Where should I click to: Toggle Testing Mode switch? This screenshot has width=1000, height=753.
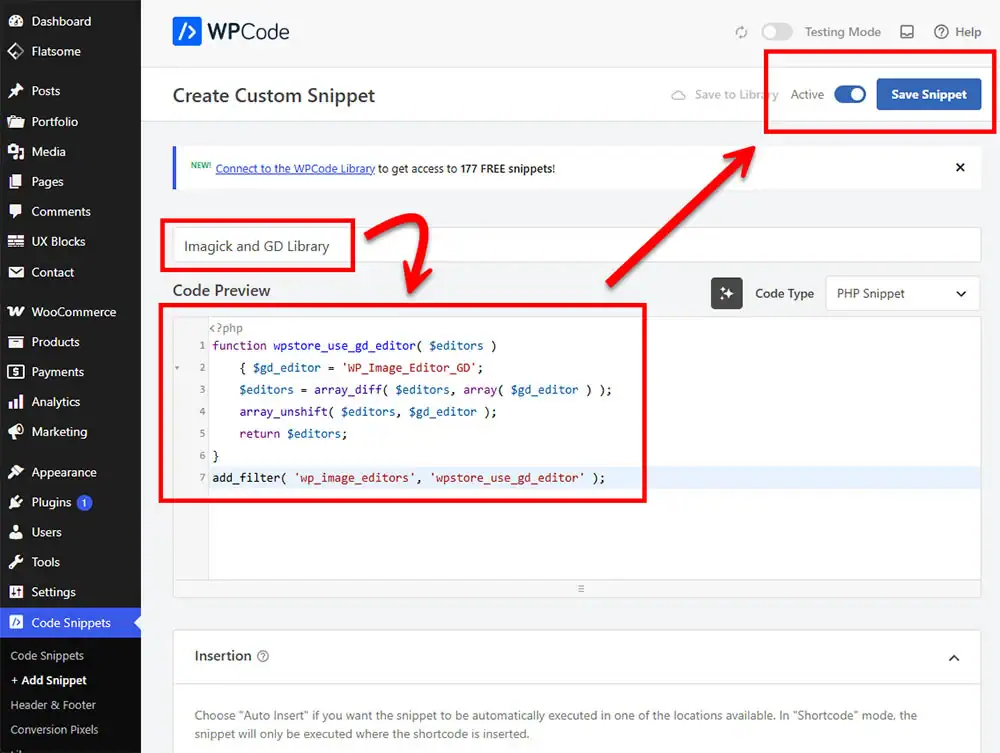coord(777,32)
